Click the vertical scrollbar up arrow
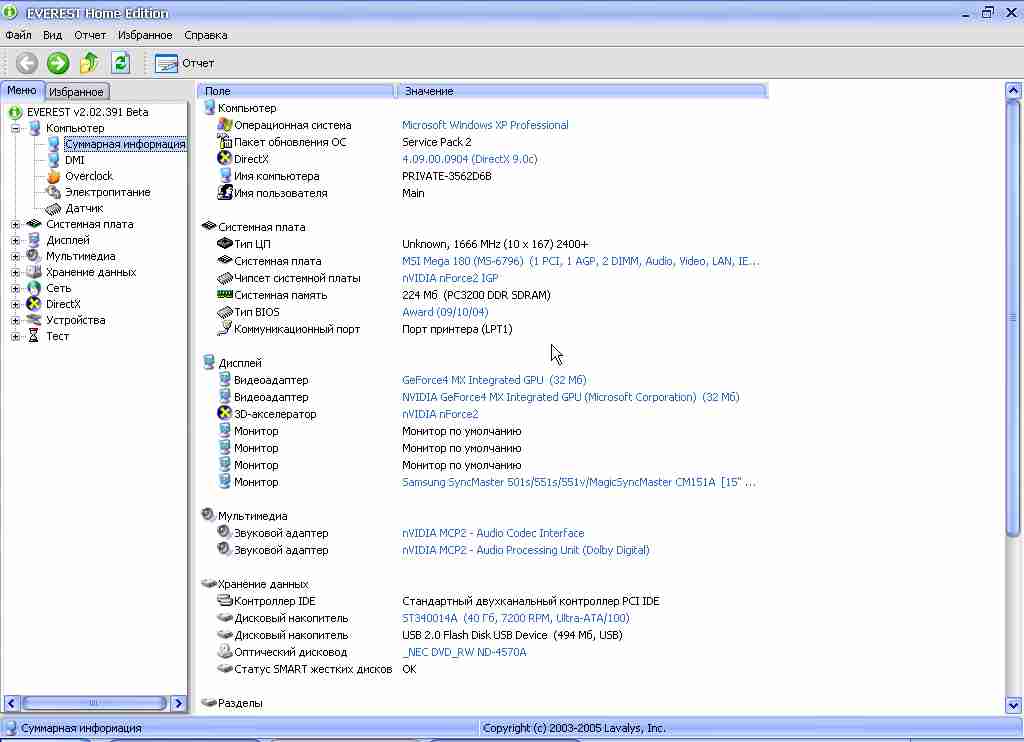Viewport: 1024px width, 742px height. click(x=1013, y=90)
